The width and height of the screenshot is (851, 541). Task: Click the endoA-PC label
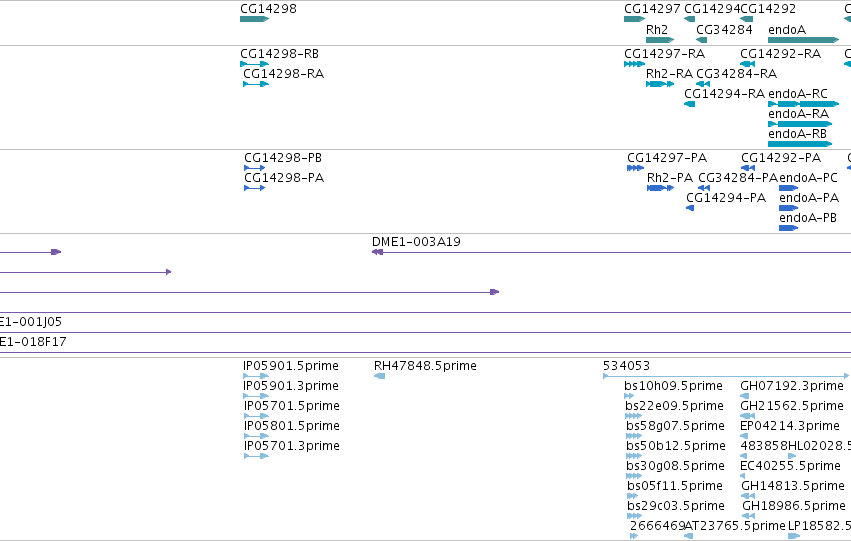[x=808, y=178]
